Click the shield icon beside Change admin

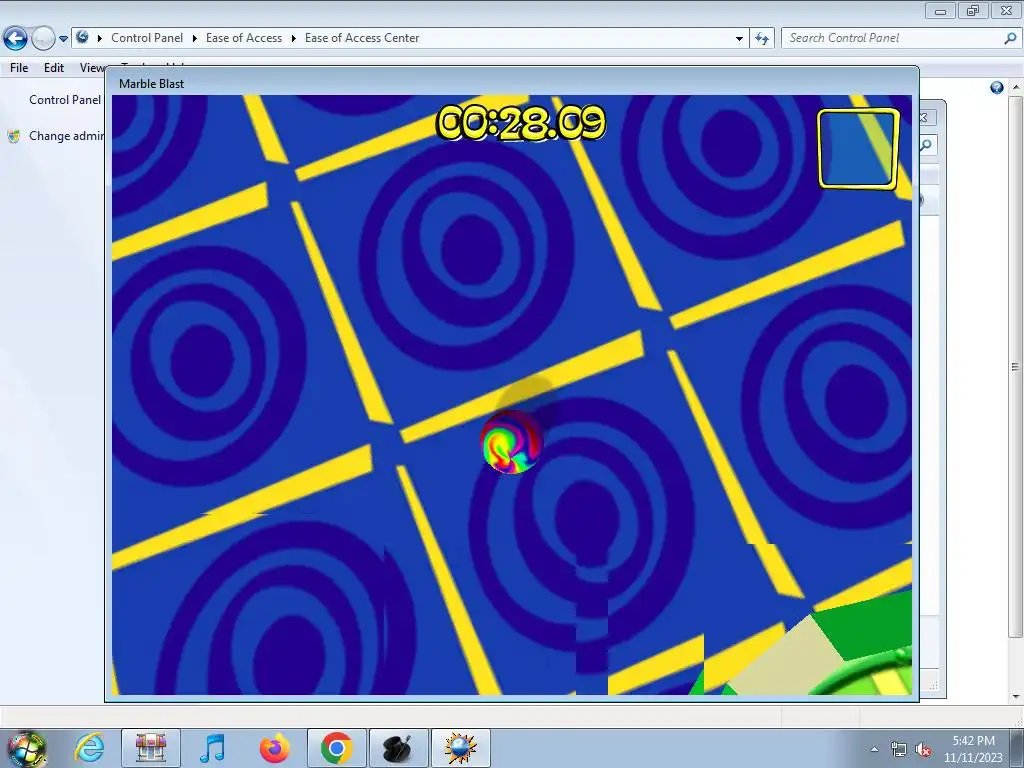[14, 136]
